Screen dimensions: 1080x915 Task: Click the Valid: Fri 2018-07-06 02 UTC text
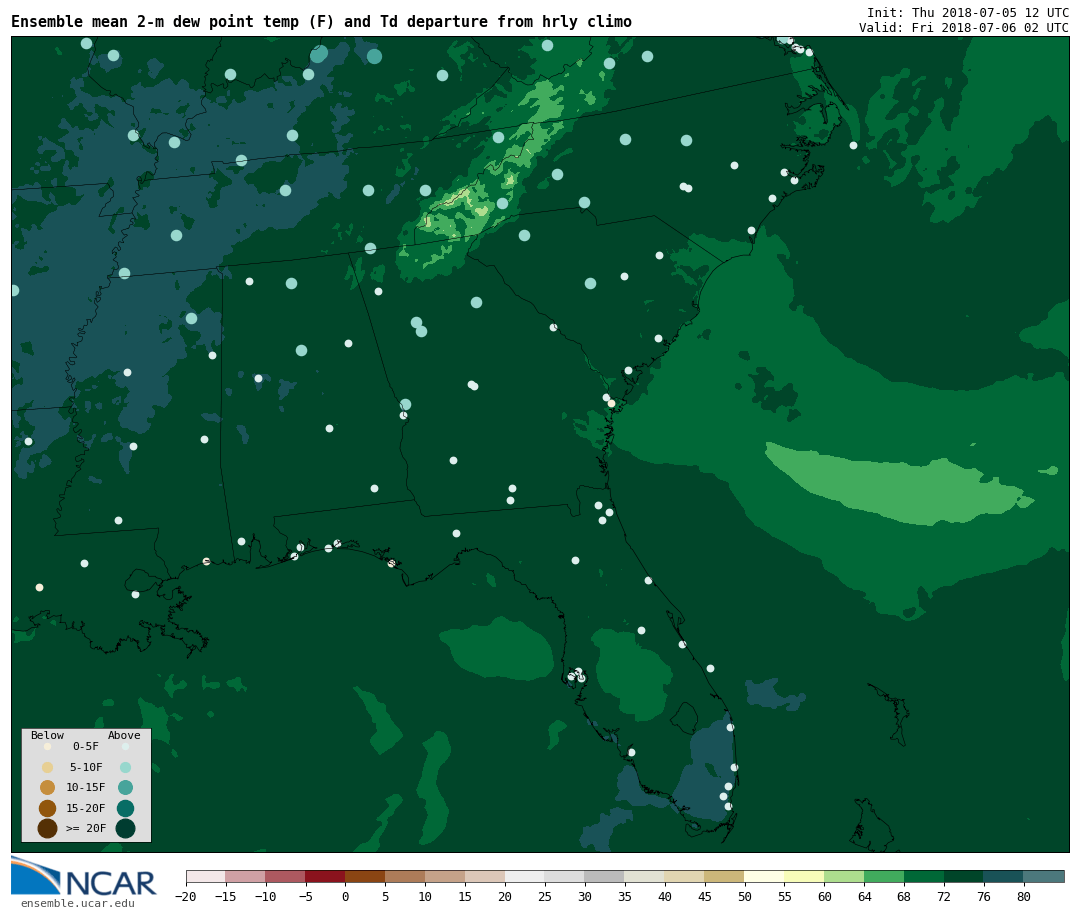pos(964,28)
